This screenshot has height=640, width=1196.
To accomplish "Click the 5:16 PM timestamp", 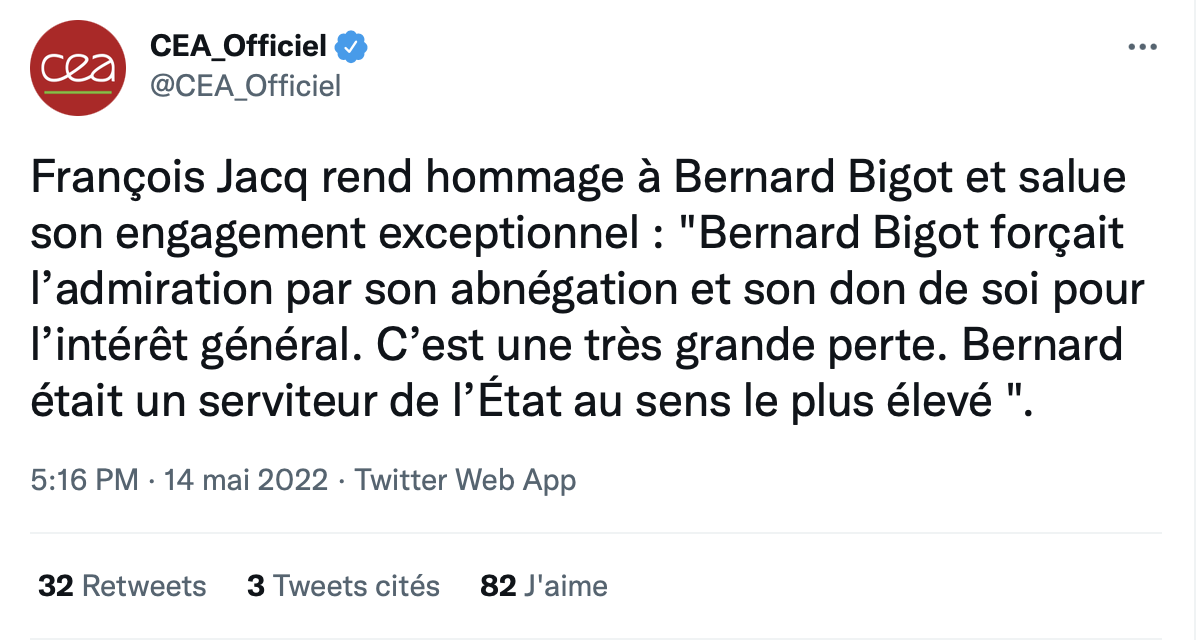I will [84, 481].
